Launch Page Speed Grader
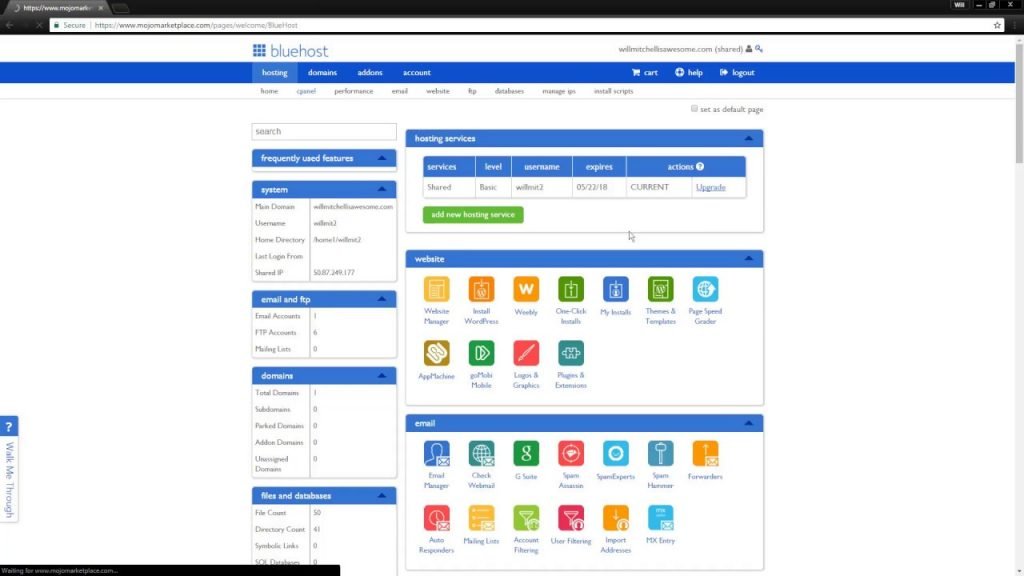 point(705,289)
